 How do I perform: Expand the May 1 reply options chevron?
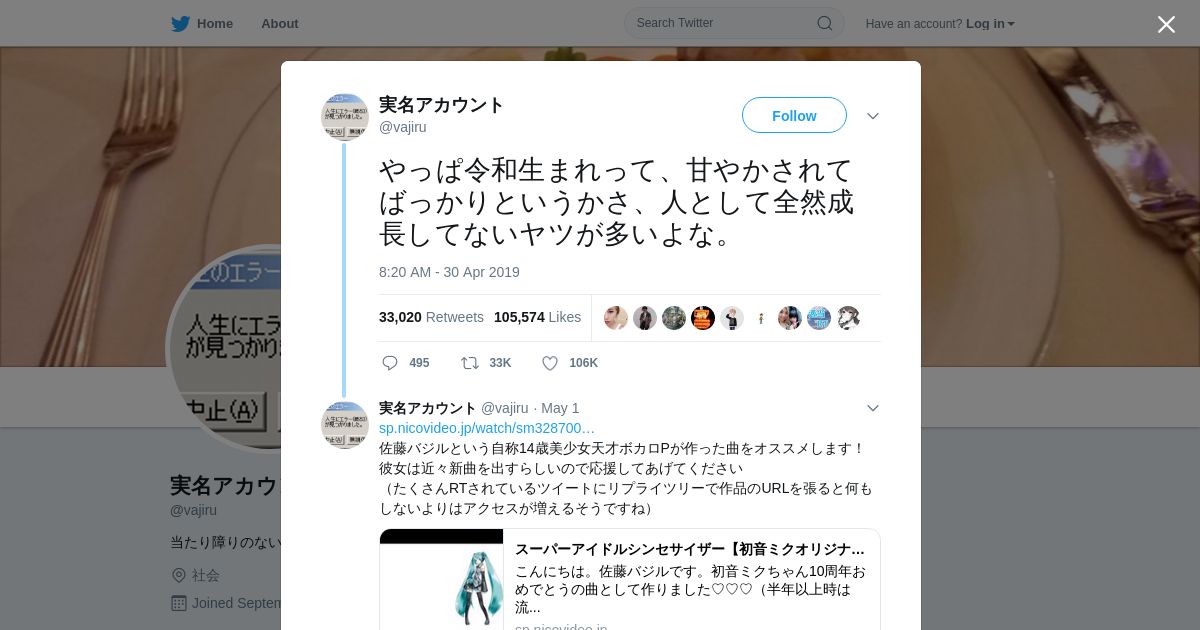click(x=873, y=408)
